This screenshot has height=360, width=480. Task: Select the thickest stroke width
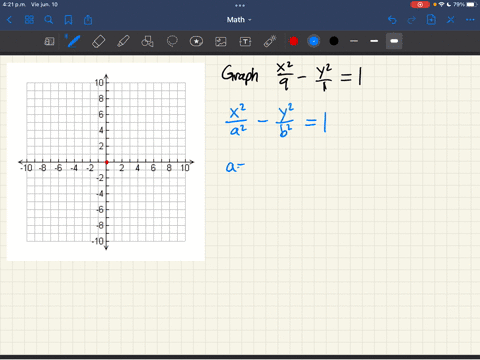coord(394,41)
